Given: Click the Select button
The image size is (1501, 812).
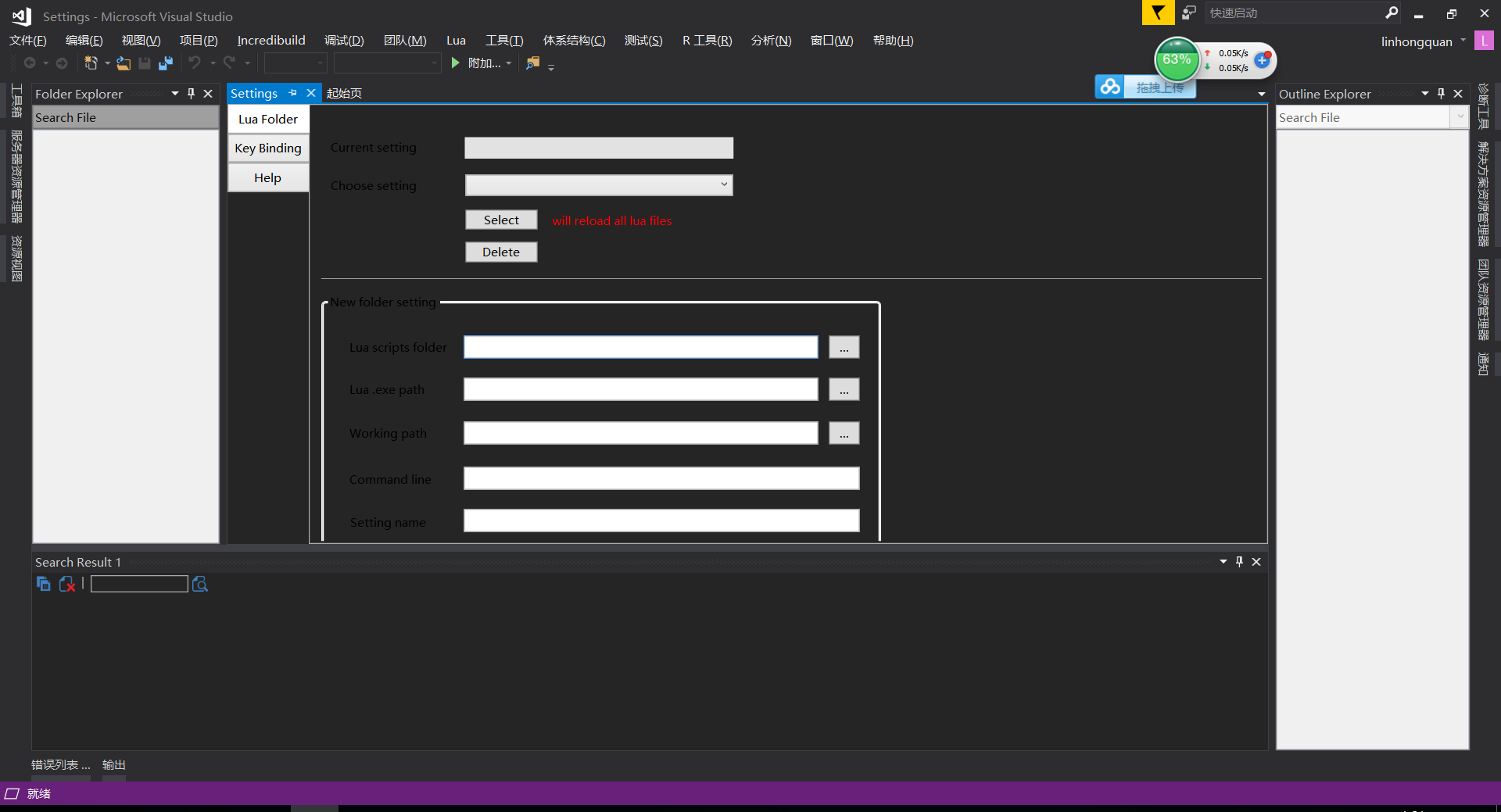Looking at the screenshot, I should pos(501,220).
